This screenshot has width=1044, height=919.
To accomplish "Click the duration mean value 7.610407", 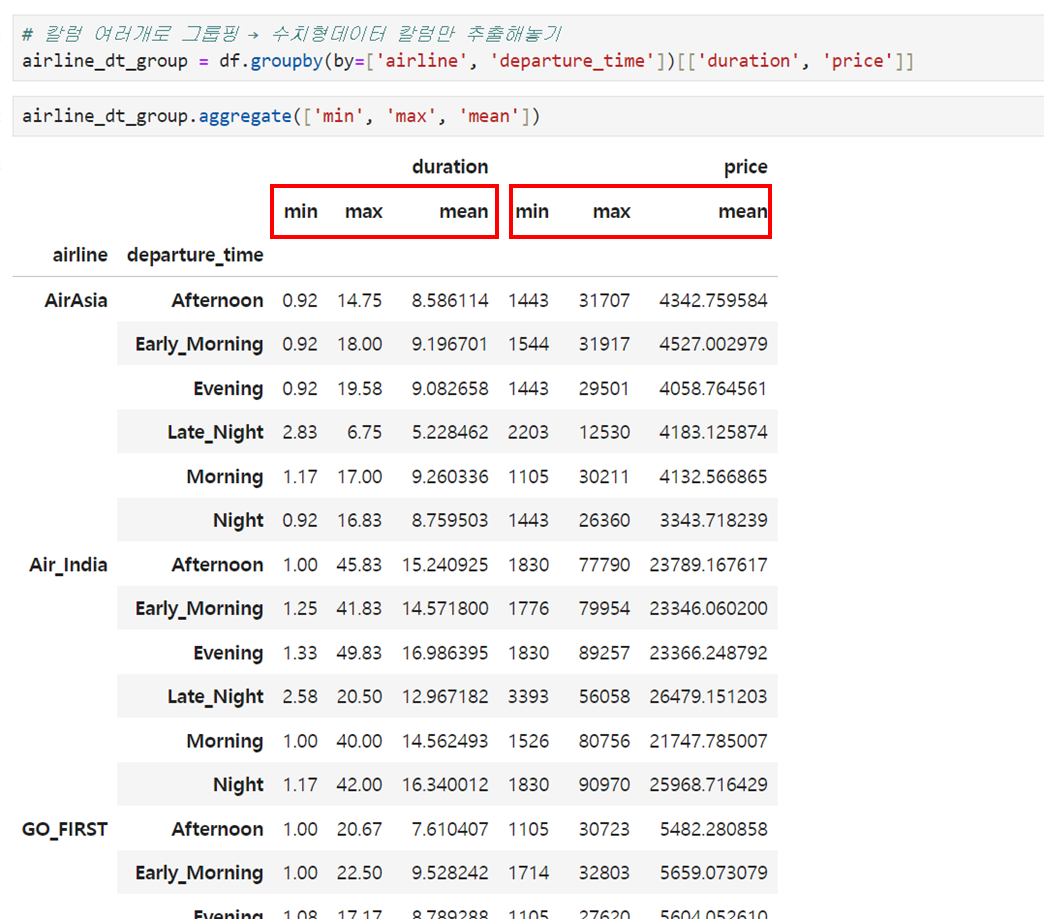I will click(450, 829).
